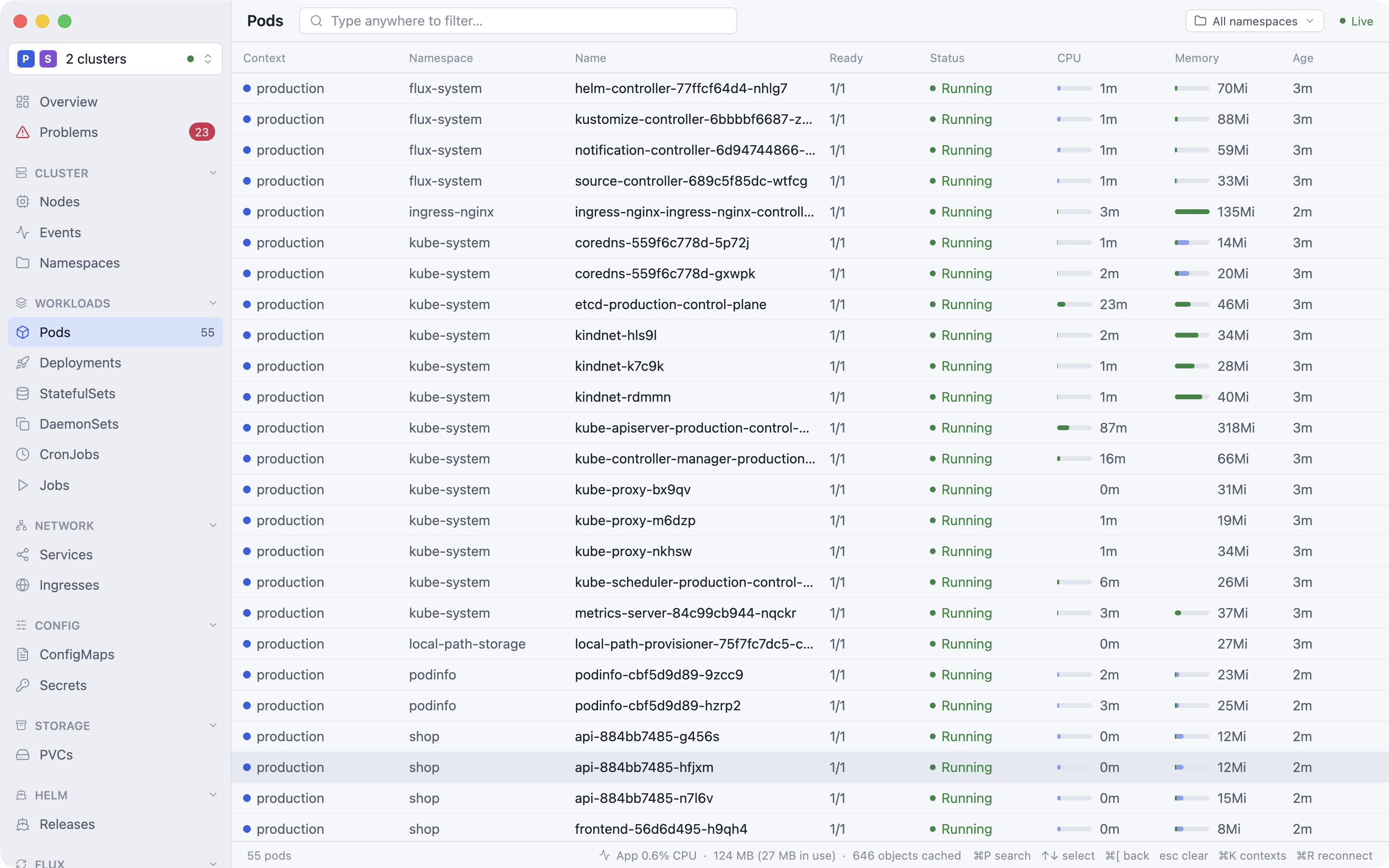
Task: Collapse the NETWORK section chevron
Action: pyautogui.click(x=213, y=525)
